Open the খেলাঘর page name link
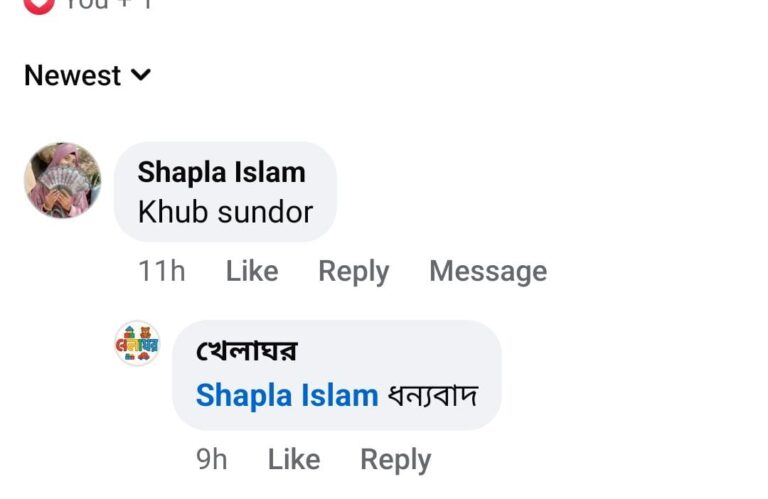This screenshot has width=768, height=499. click(246, 351)
